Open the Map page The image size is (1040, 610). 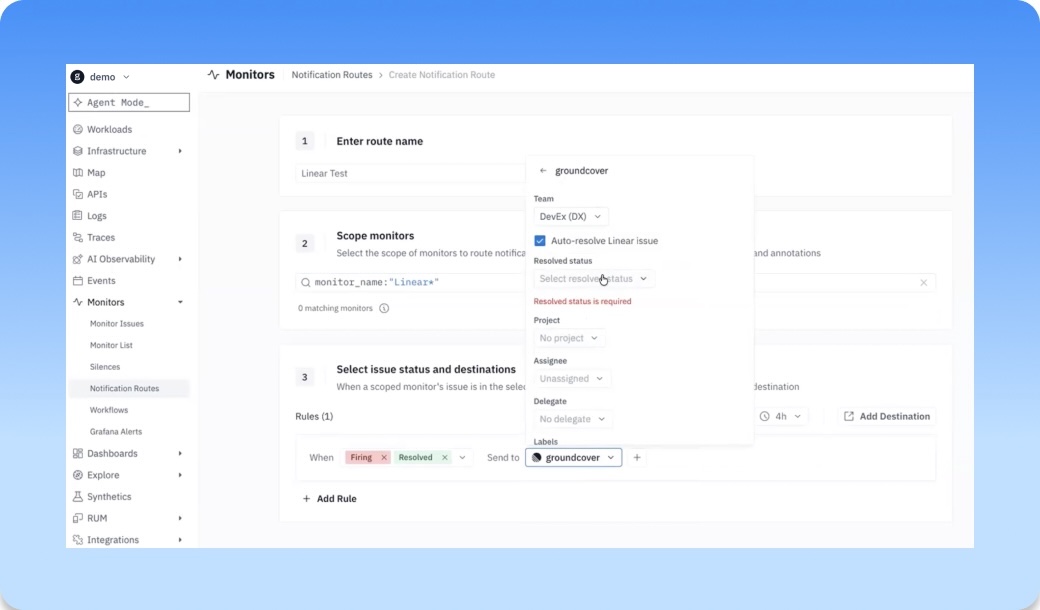click(96, 172)
